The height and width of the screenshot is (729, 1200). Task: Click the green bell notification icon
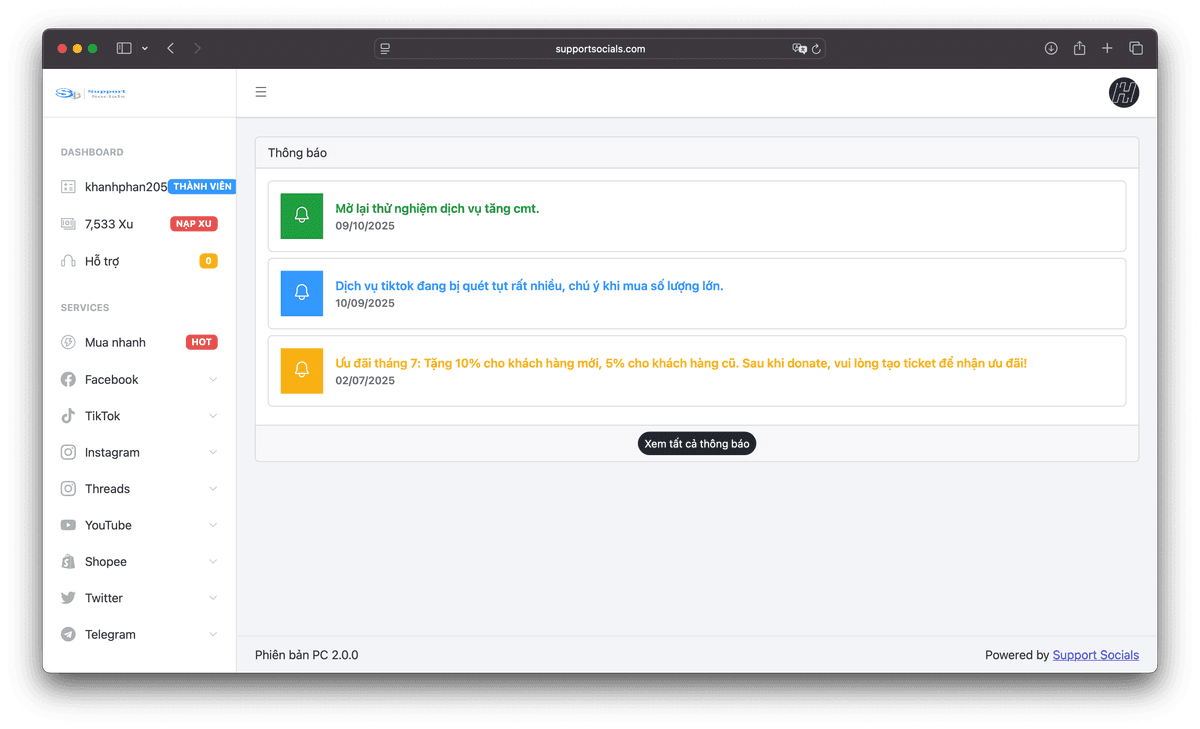click(302, 216)
